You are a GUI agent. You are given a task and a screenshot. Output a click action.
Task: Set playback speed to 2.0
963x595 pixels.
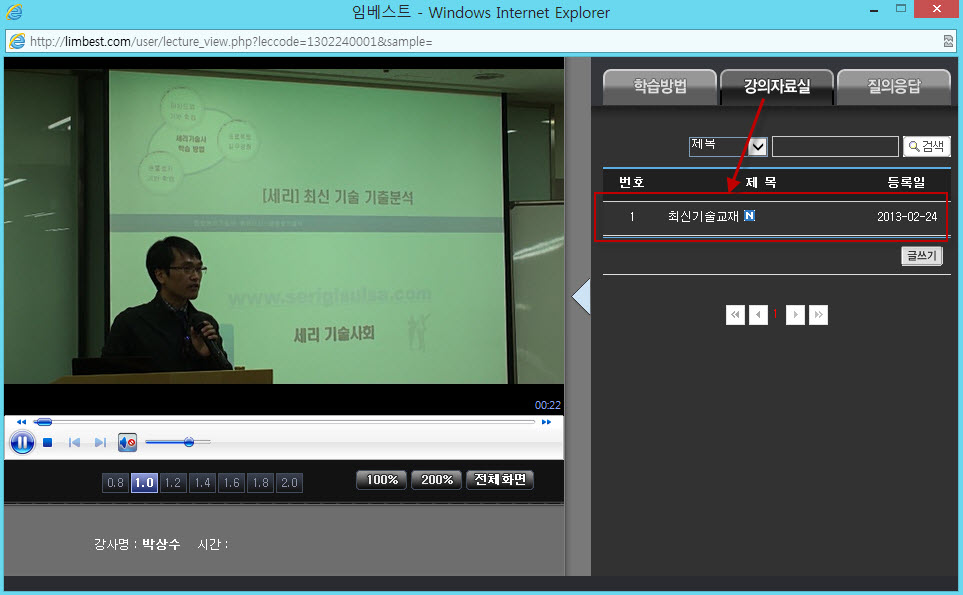pos(289,483)
